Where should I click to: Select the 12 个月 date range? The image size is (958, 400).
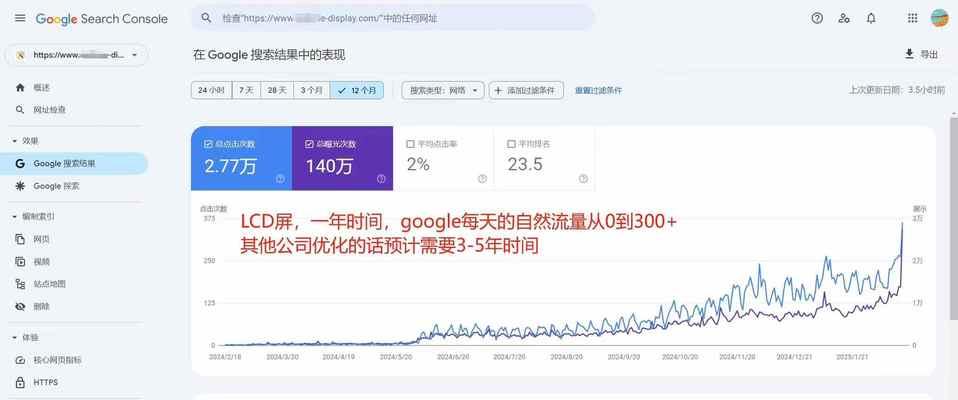click(x=357, y=90)
